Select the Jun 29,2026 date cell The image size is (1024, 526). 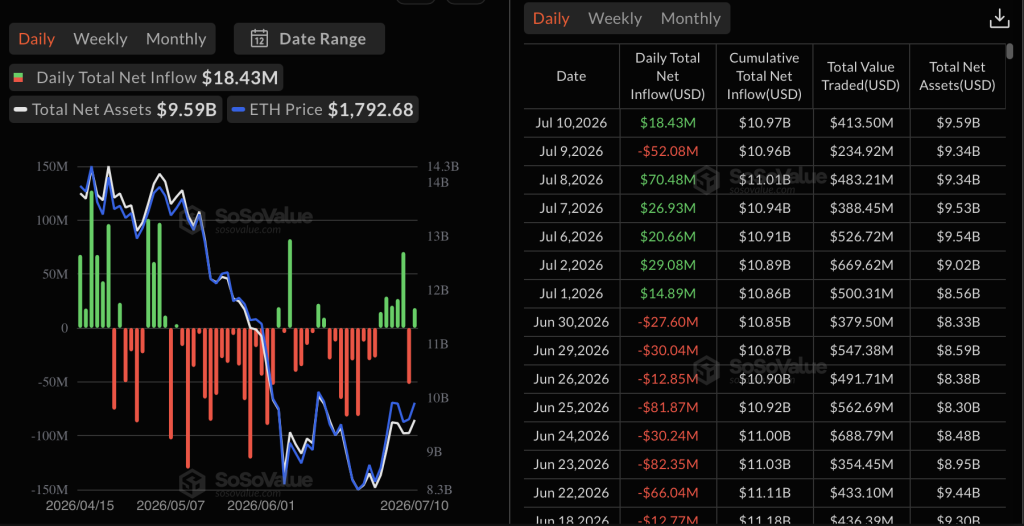click(x=571, y=350)
